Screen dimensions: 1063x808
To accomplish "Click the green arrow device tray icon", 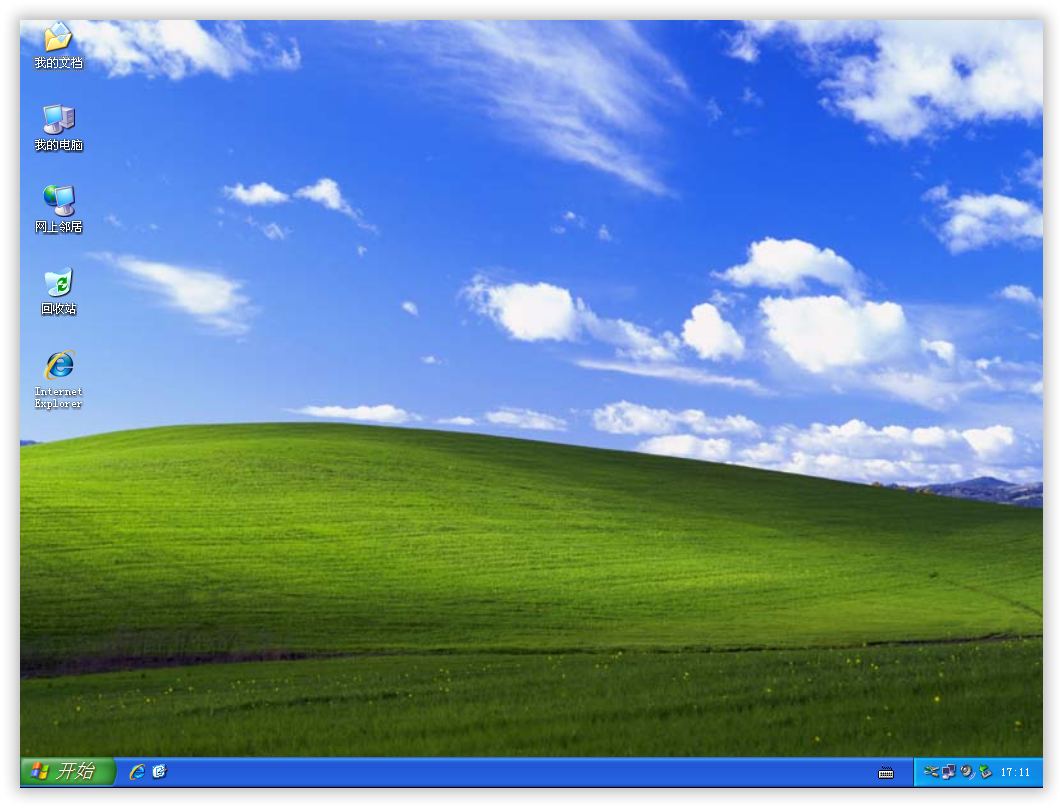I will pos(985,771).
